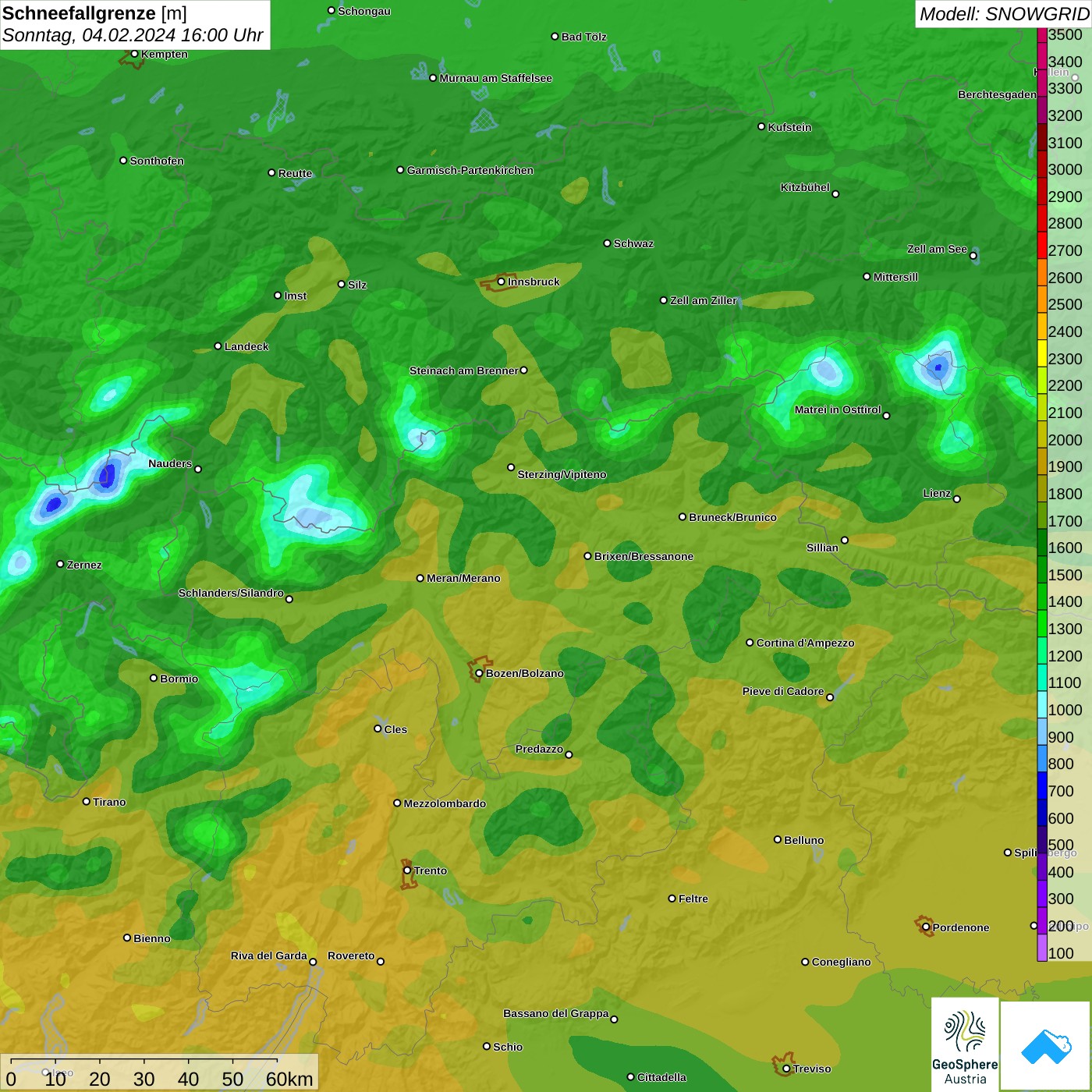
Task: Click the 'Schneefallgrenze [m]' title
Action: coord(94,13)
